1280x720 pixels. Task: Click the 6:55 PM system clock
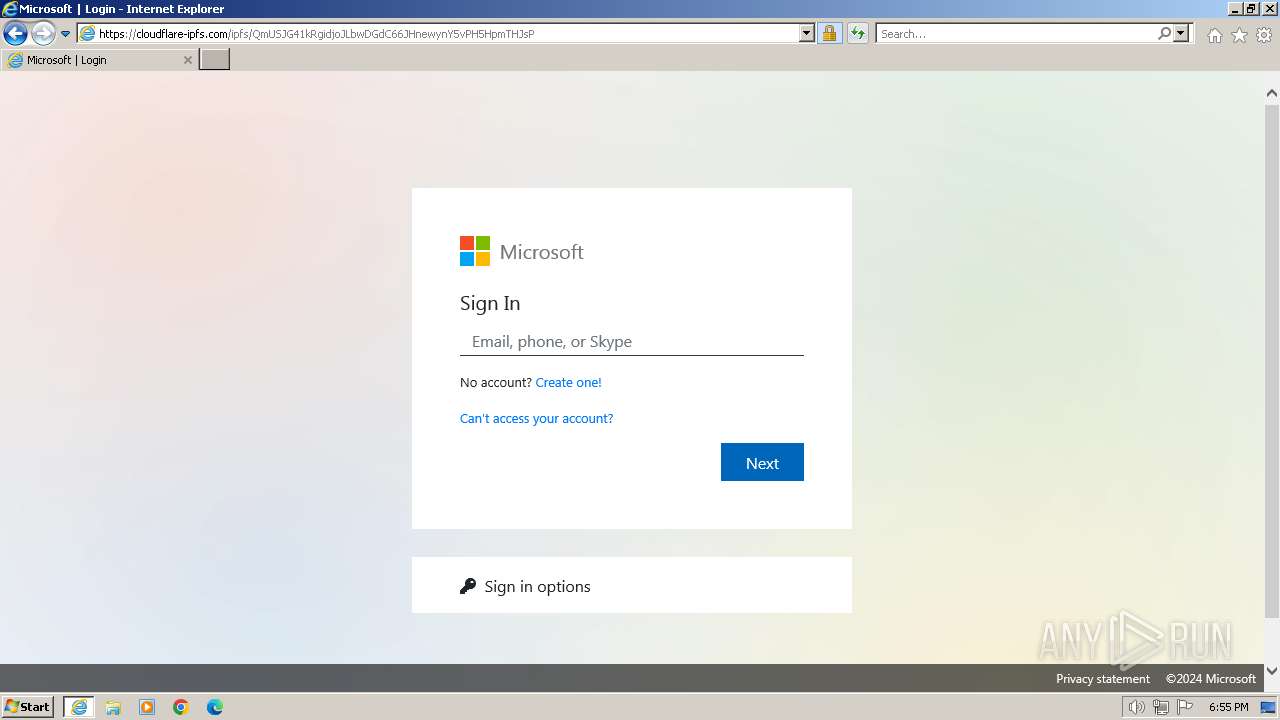click(x=1228, y=707)
